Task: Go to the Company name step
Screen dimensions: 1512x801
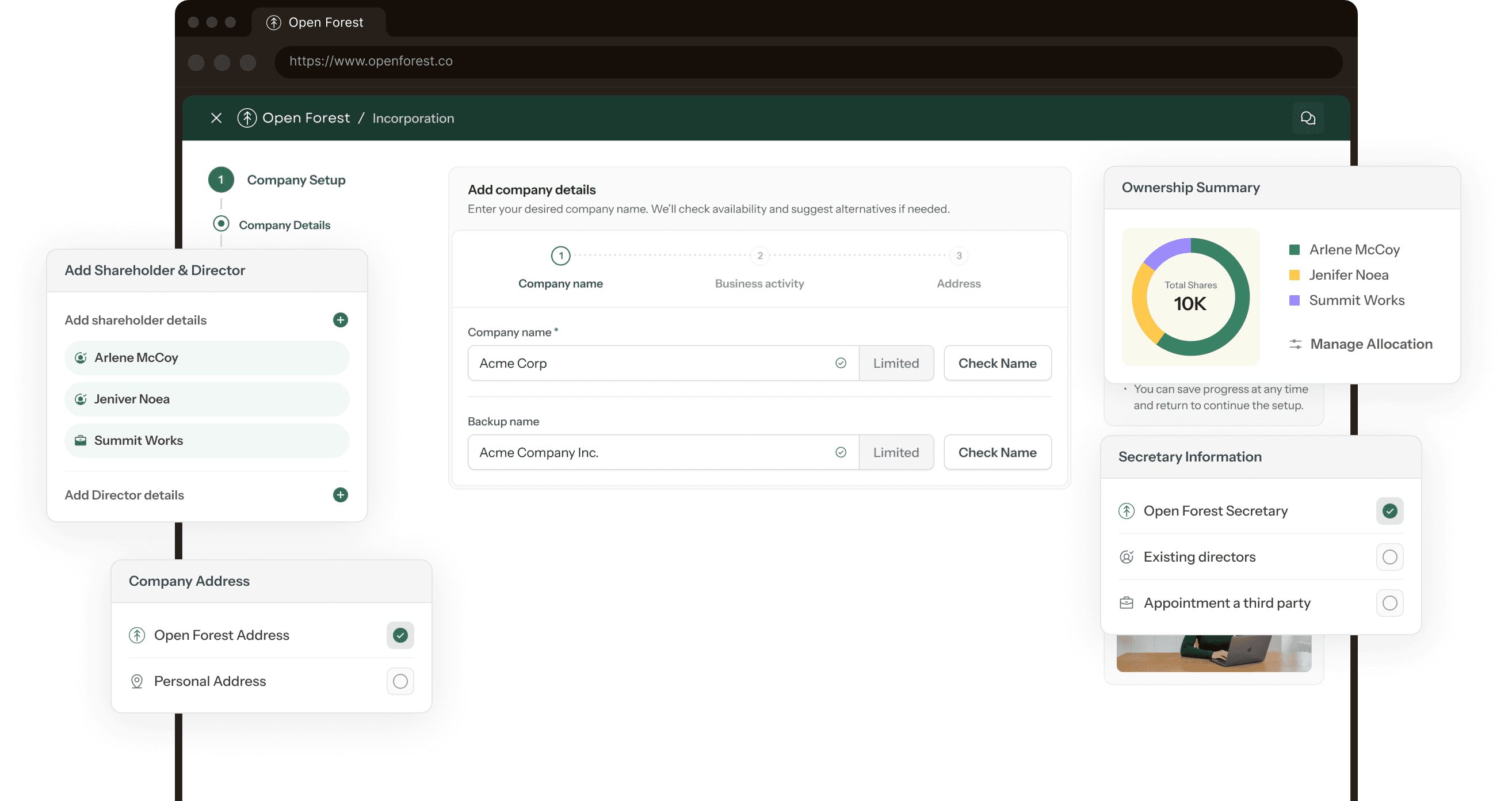Action: tap(560, 268)
